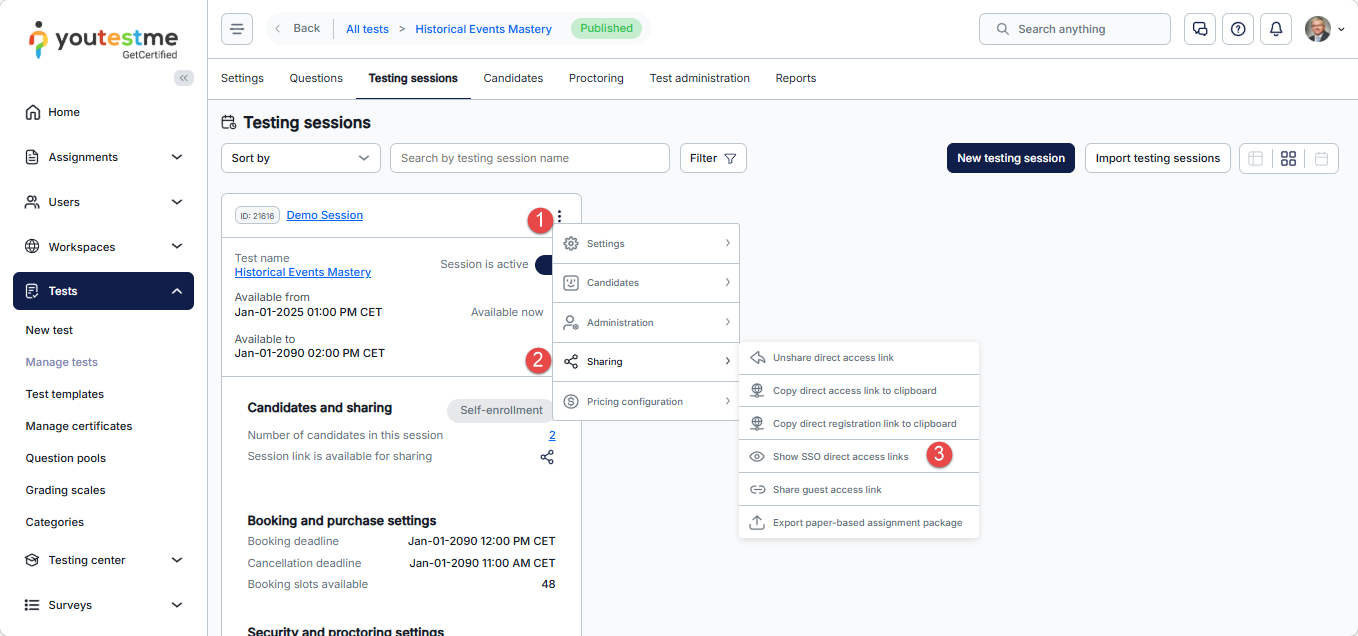Open the Historical Events Mastery test link
The height and width of the screenshot is (636, 1358).
[302, 272]
